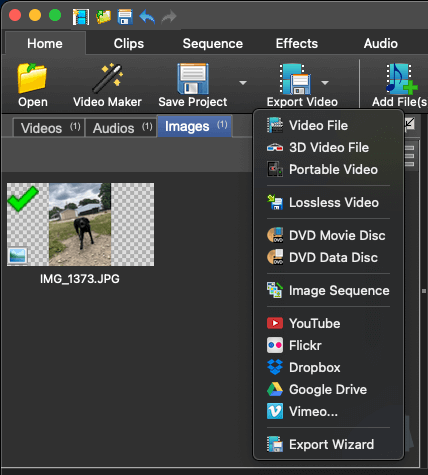Open the Effects ribbon tab

tap(297, 43)
